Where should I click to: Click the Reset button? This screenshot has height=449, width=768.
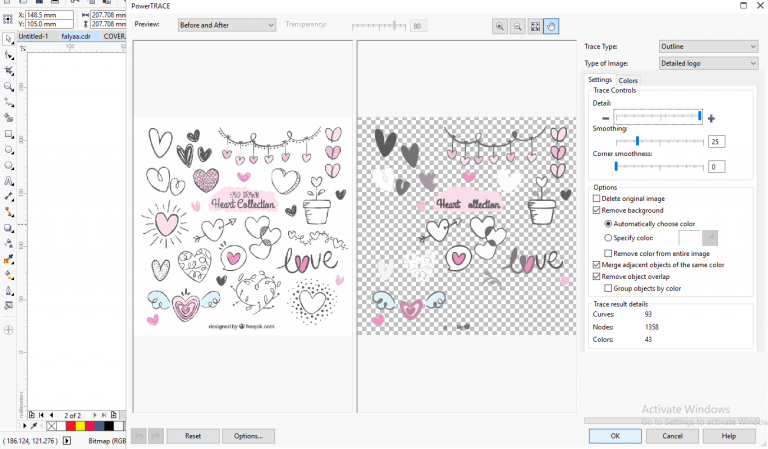coord(193,436)
